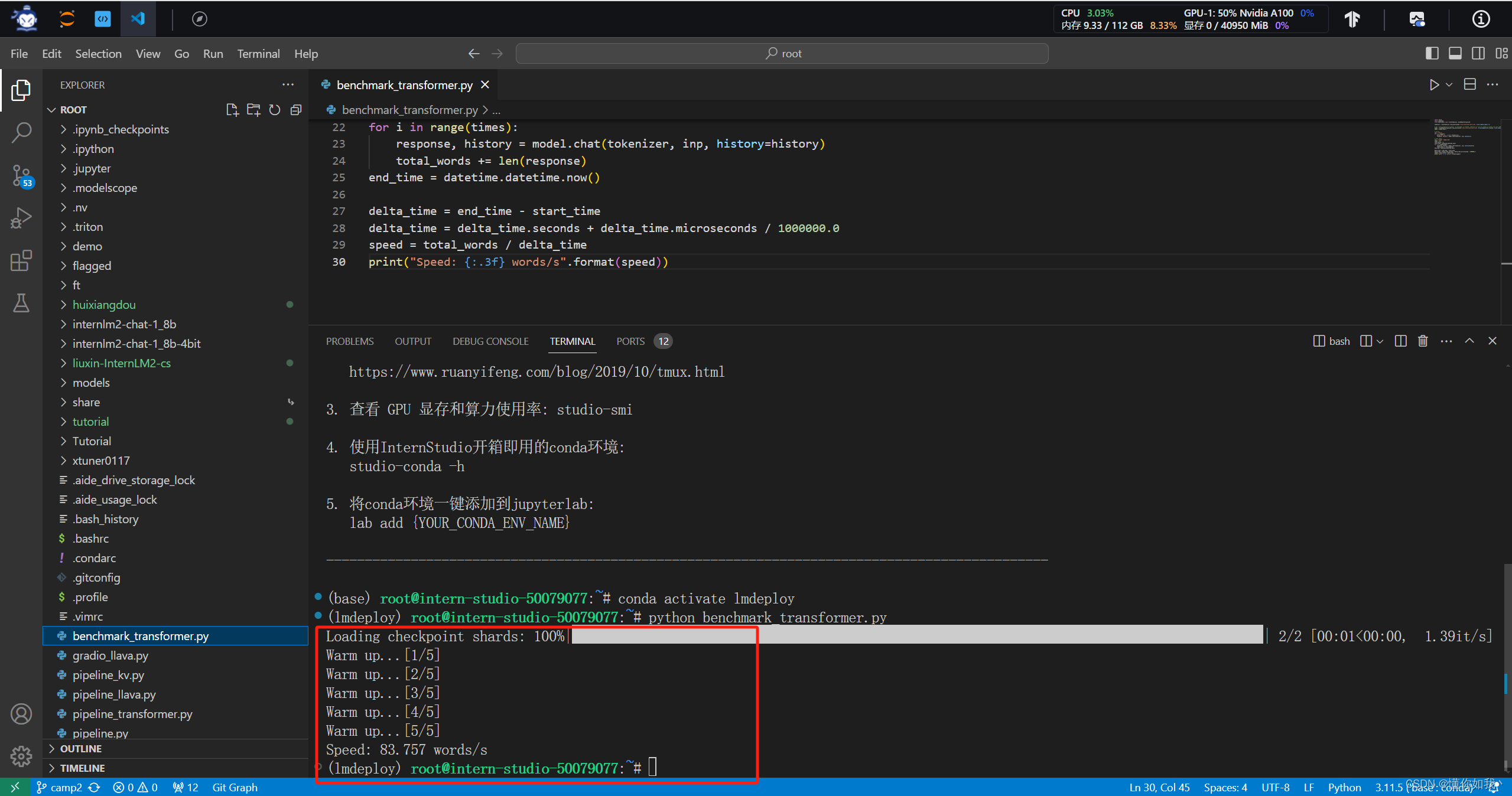Open the VS Code launcher icon

pyautogui.click(x=138, y=19)
